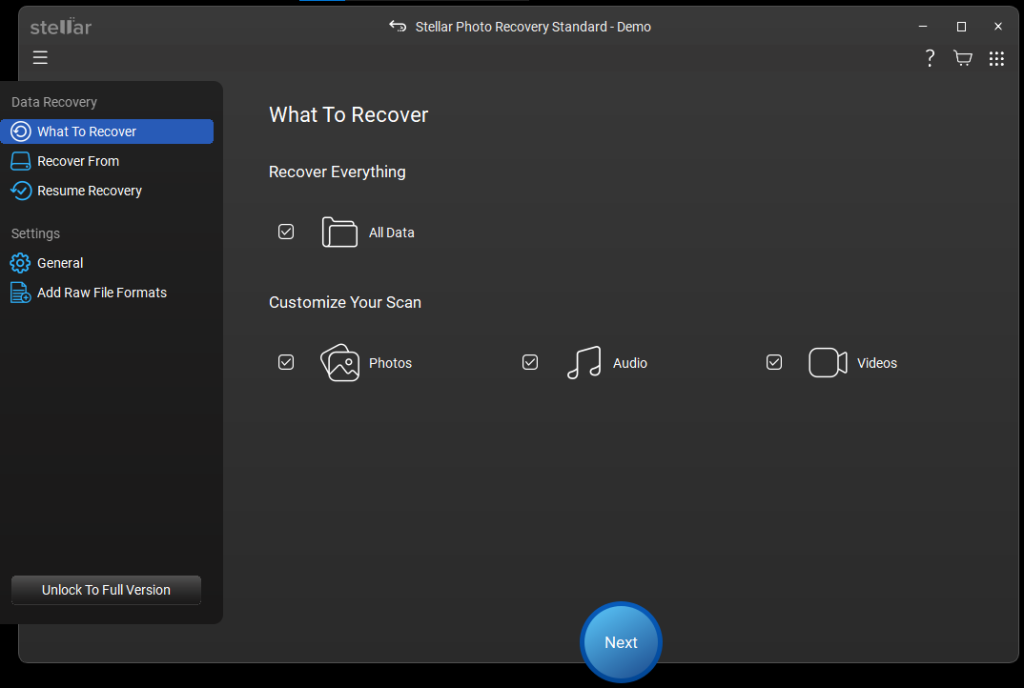Click the window title text
Image resolution: width=1024 pixels, height=688 pixels.
coord(533,27)
